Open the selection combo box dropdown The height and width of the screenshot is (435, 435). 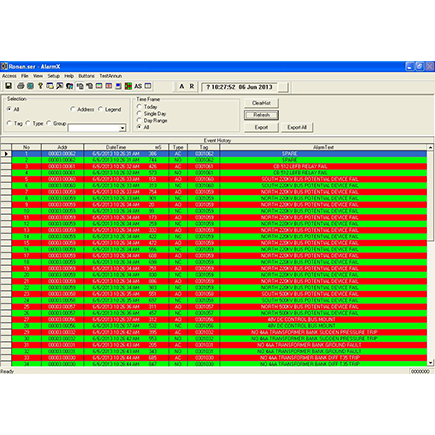click(122, 128)
